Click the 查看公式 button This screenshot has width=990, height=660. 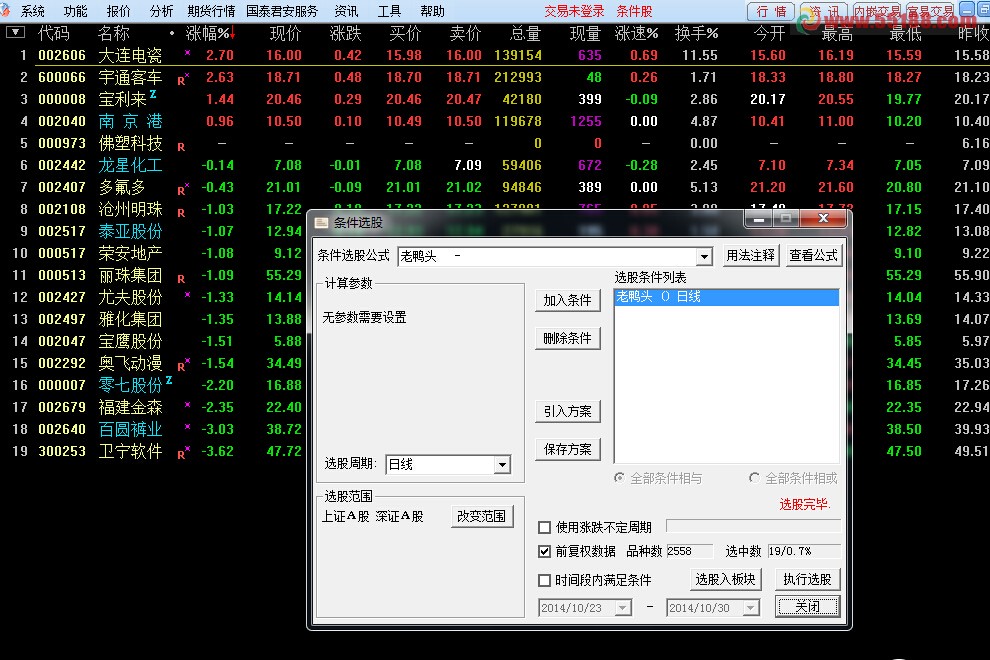(813, 255)
